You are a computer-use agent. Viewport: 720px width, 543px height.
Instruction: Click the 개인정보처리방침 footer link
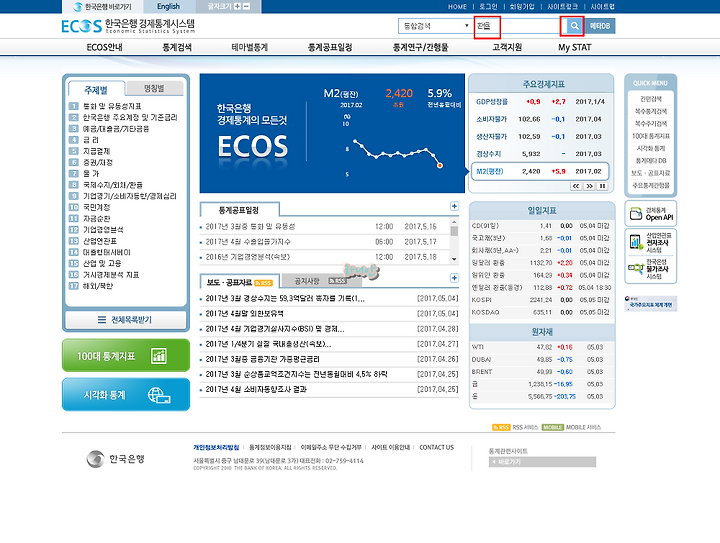tap(216, 447)
